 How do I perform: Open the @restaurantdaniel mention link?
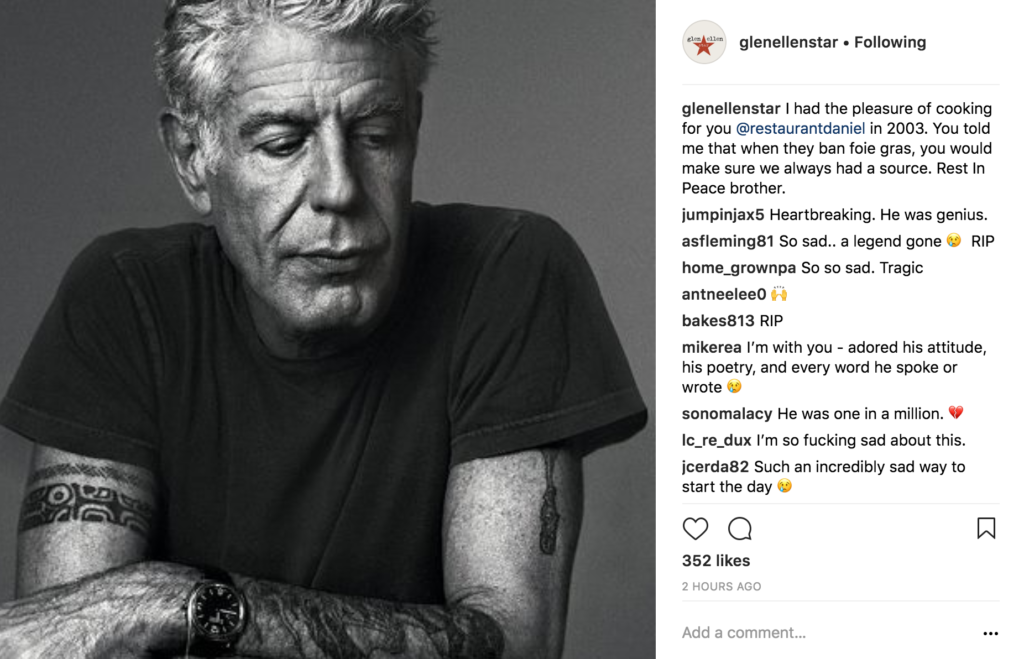800,129
